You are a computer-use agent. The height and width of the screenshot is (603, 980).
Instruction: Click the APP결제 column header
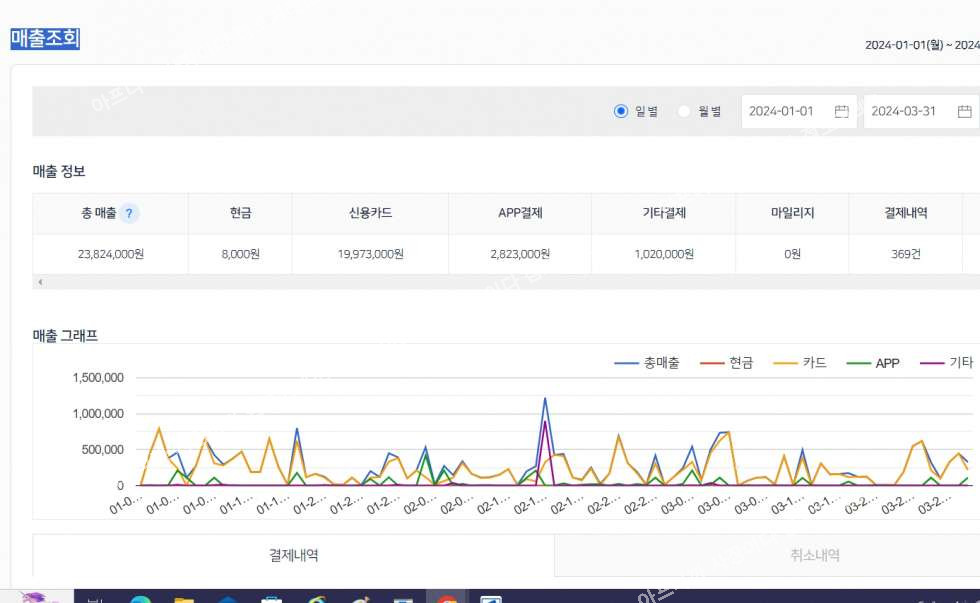click(520, 213)
